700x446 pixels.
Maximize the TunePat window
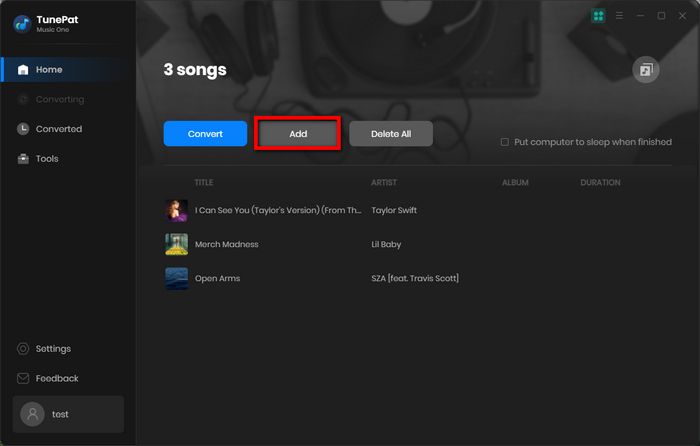pyautogui.click(x=661, y=16)
